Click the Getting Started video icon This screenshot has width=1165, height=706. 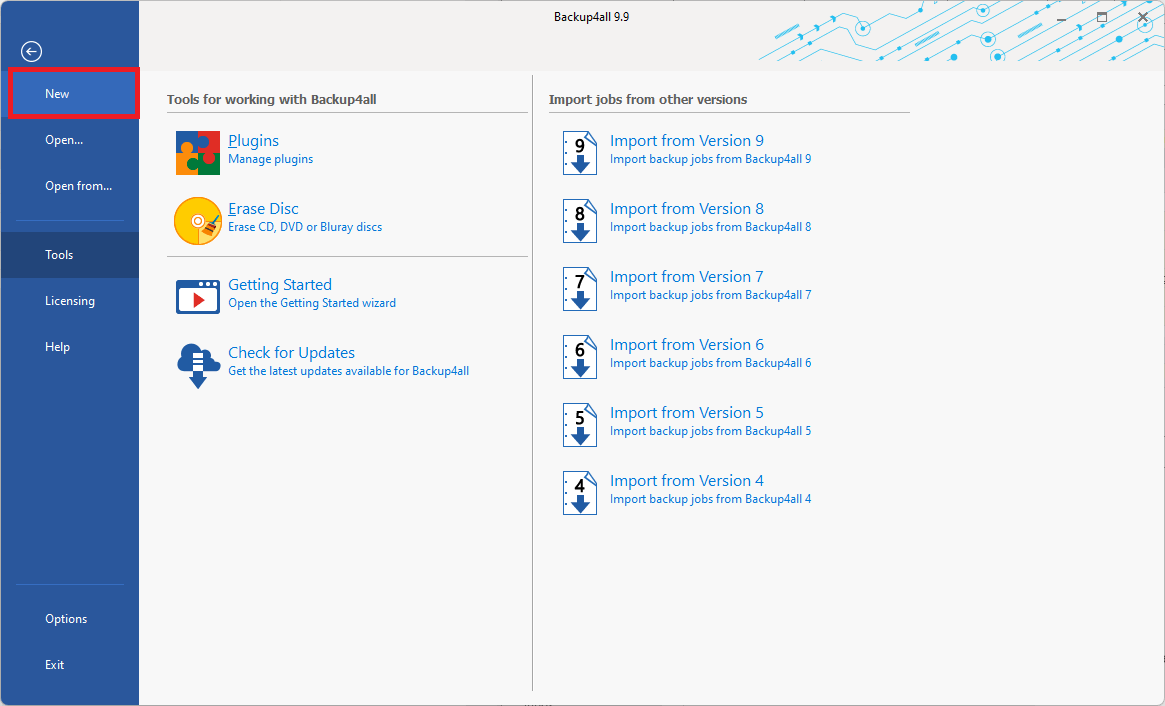(197, 297)
